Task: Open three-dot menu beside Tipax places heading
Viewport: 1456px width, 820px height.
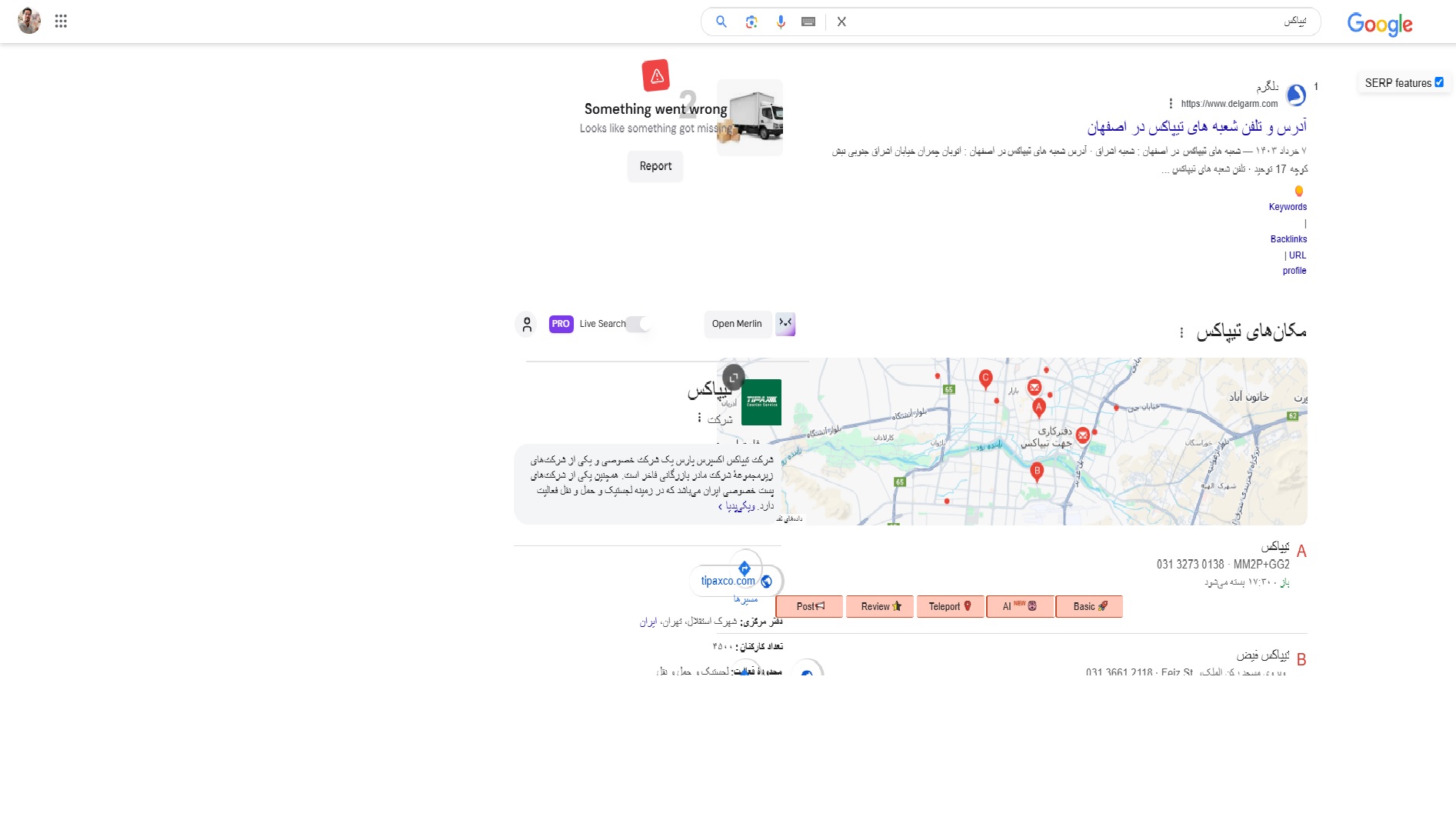Action: coord(1181,332)
